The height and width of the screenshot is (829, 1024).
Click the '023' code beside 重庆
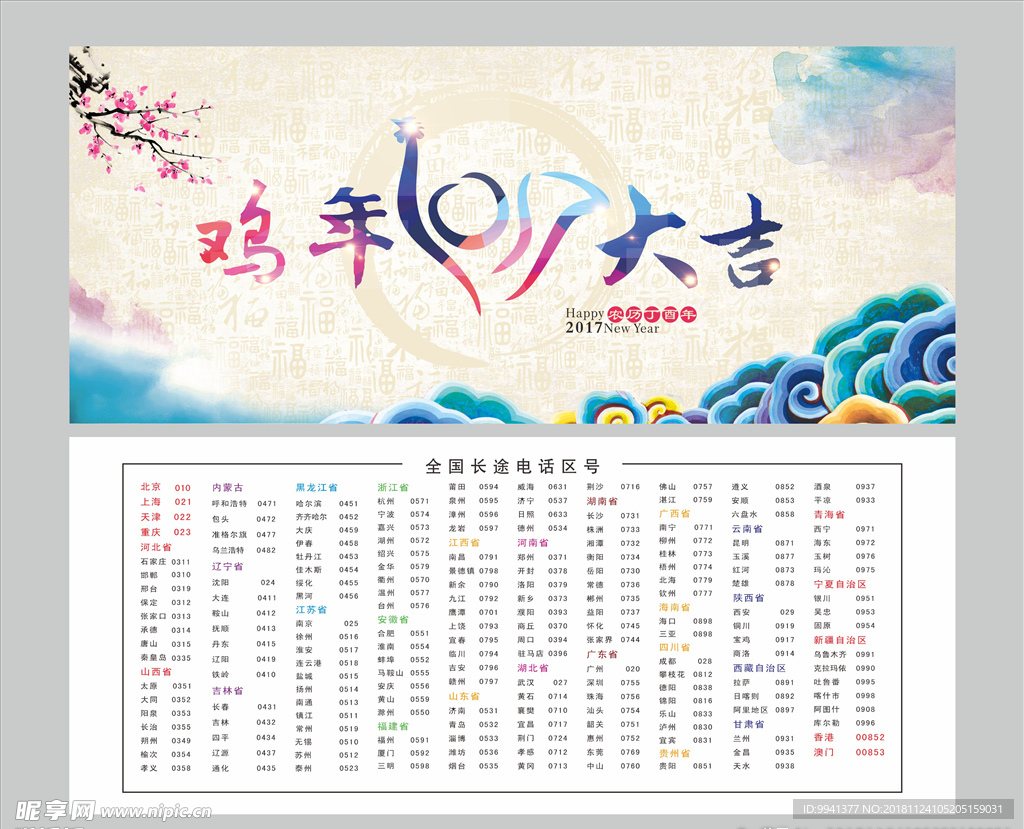click(183, 532)
